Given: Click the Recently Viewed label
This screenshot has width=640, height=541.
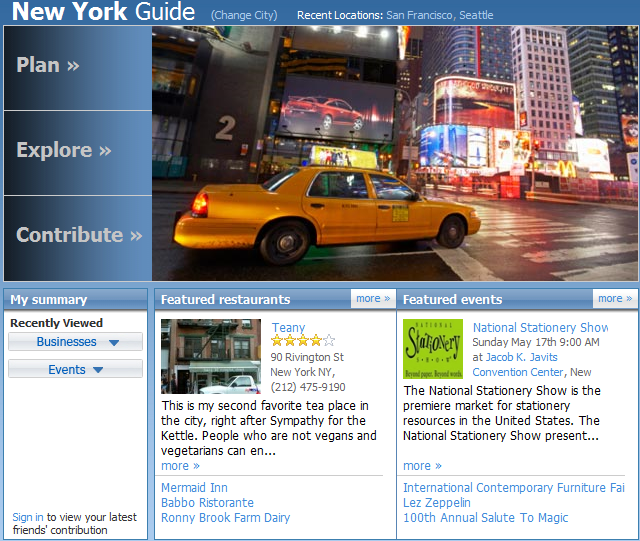Looking at the screenshot, I should (56, 323).
